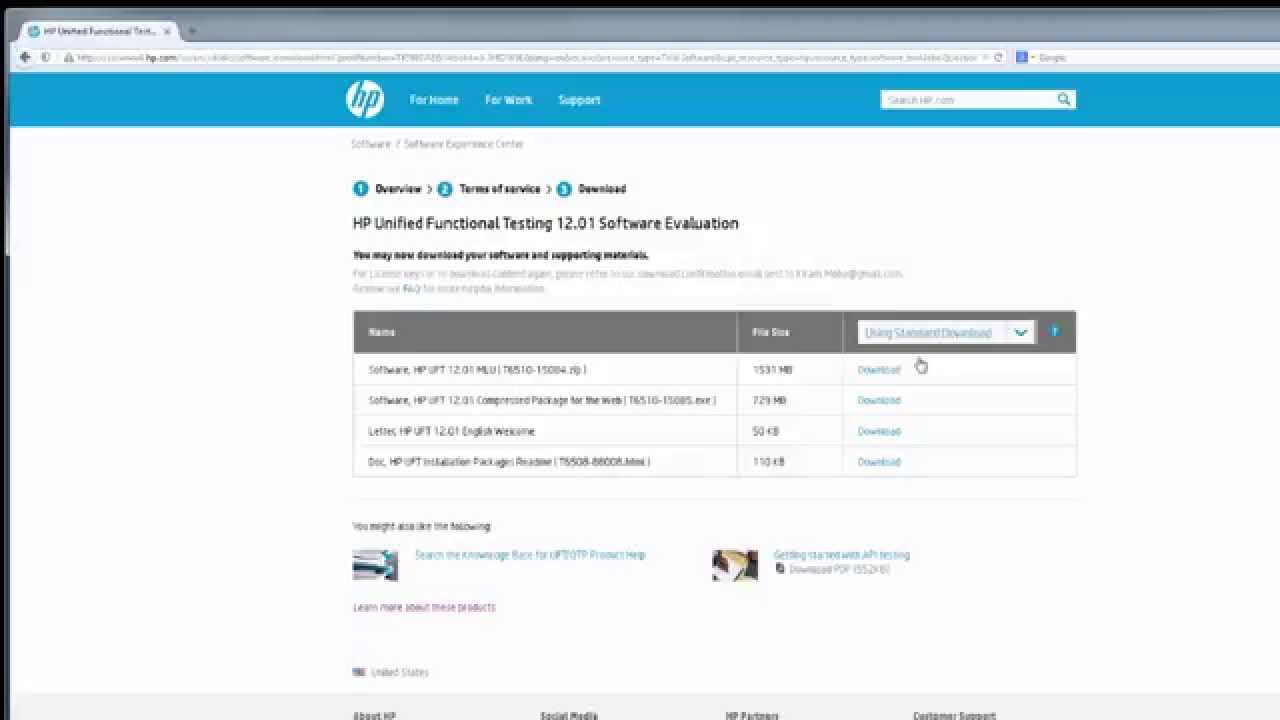Click the United States country link
The width and height of the screenshot is (1280, 720).
point(400,672)
